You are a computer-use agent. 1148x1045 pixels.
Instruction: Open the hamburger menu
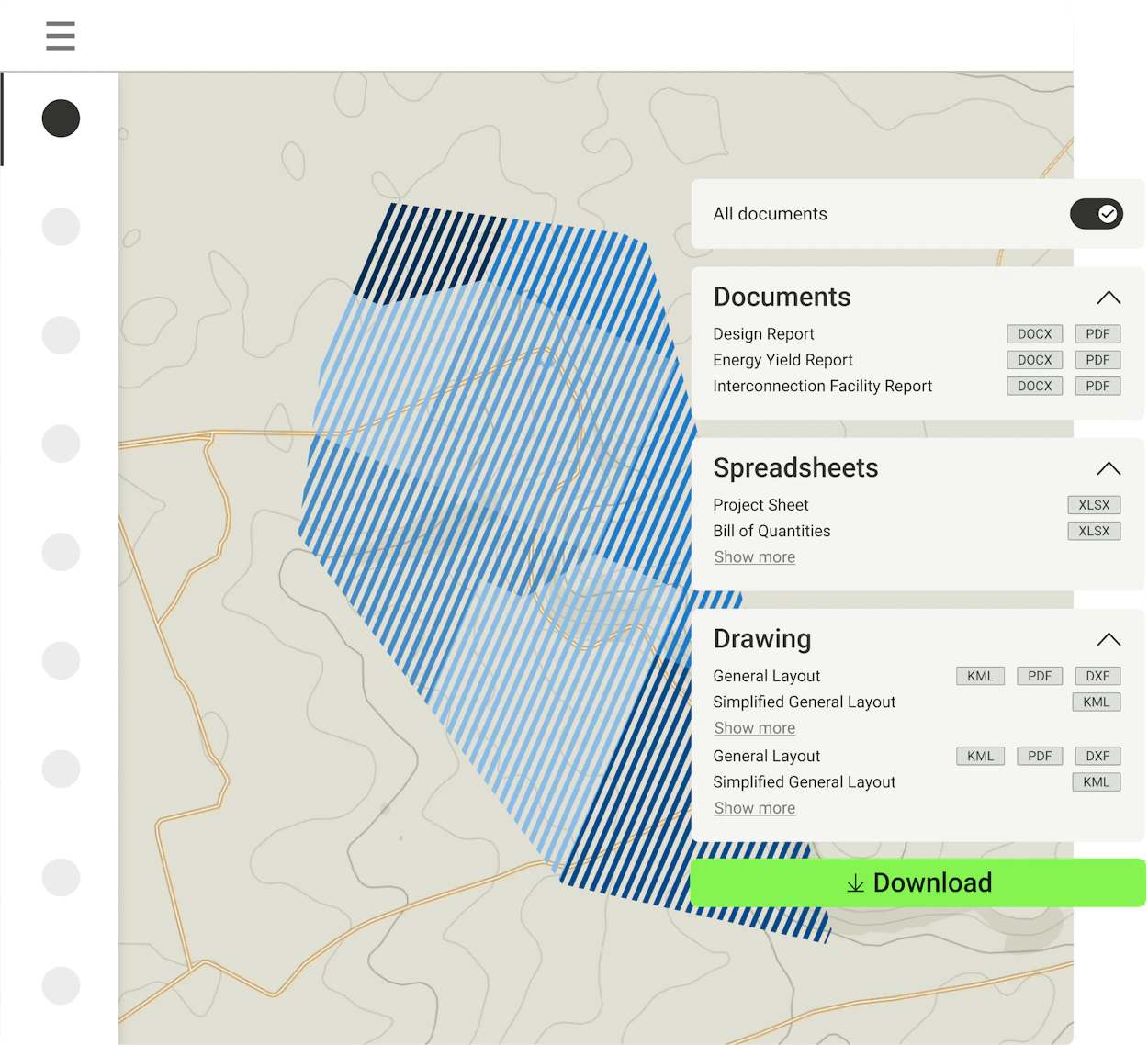(61, 36)
